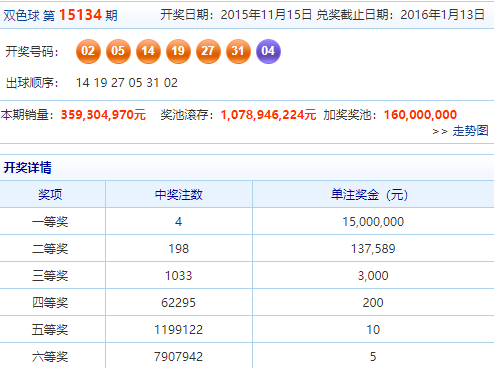This screenshot has height=368, width=494.
Task: Click the 奖池滚存 amount 1,078,946,224元
Action: click(x=268, y=115)
